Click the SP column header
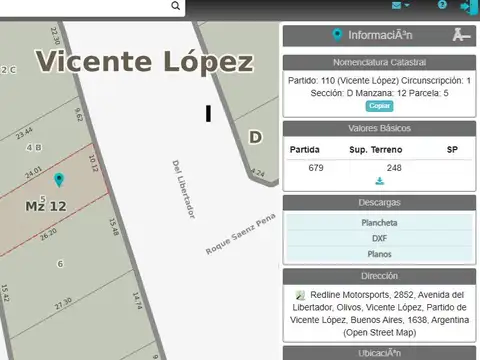 point(452,150)
